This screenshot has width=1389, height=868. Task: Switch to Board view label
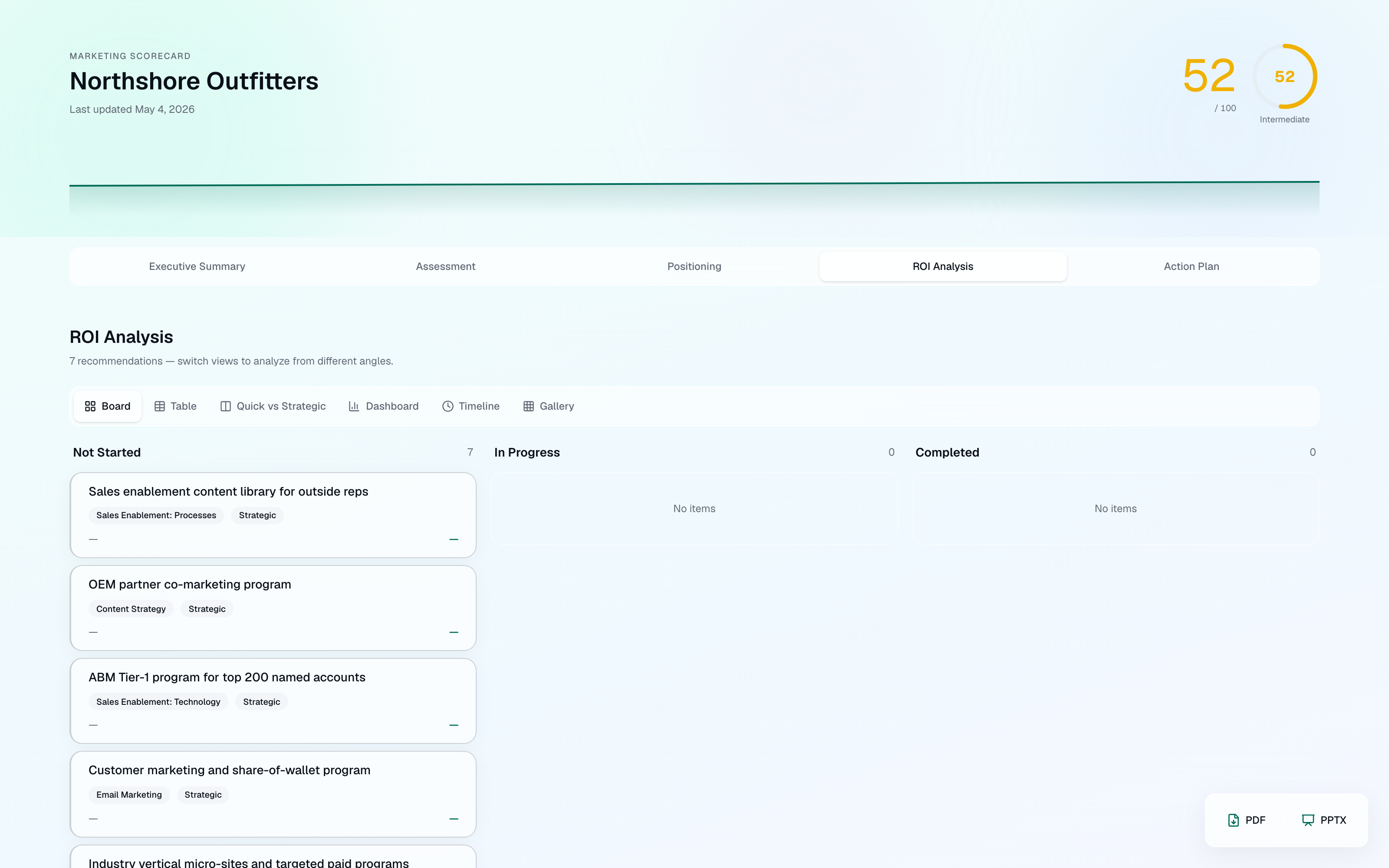pos(116,407)
